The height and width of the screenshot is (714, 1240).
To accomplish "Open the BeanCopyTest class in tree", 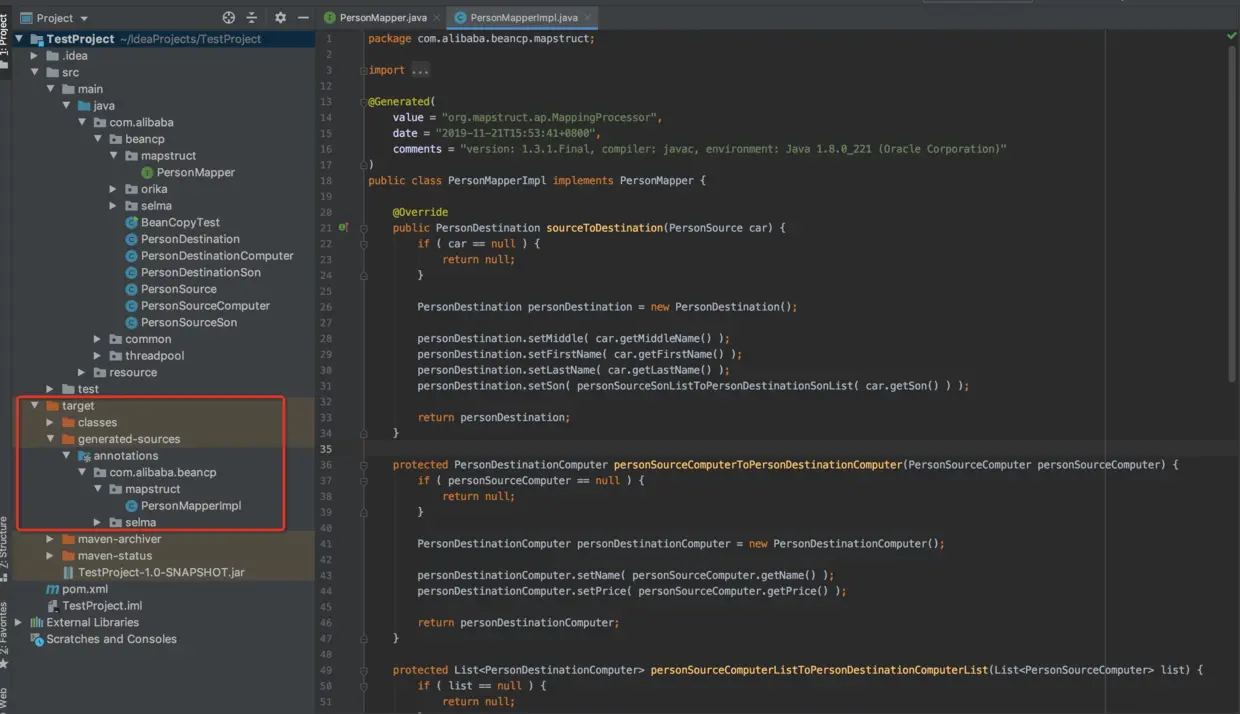I will pos(180,222).
